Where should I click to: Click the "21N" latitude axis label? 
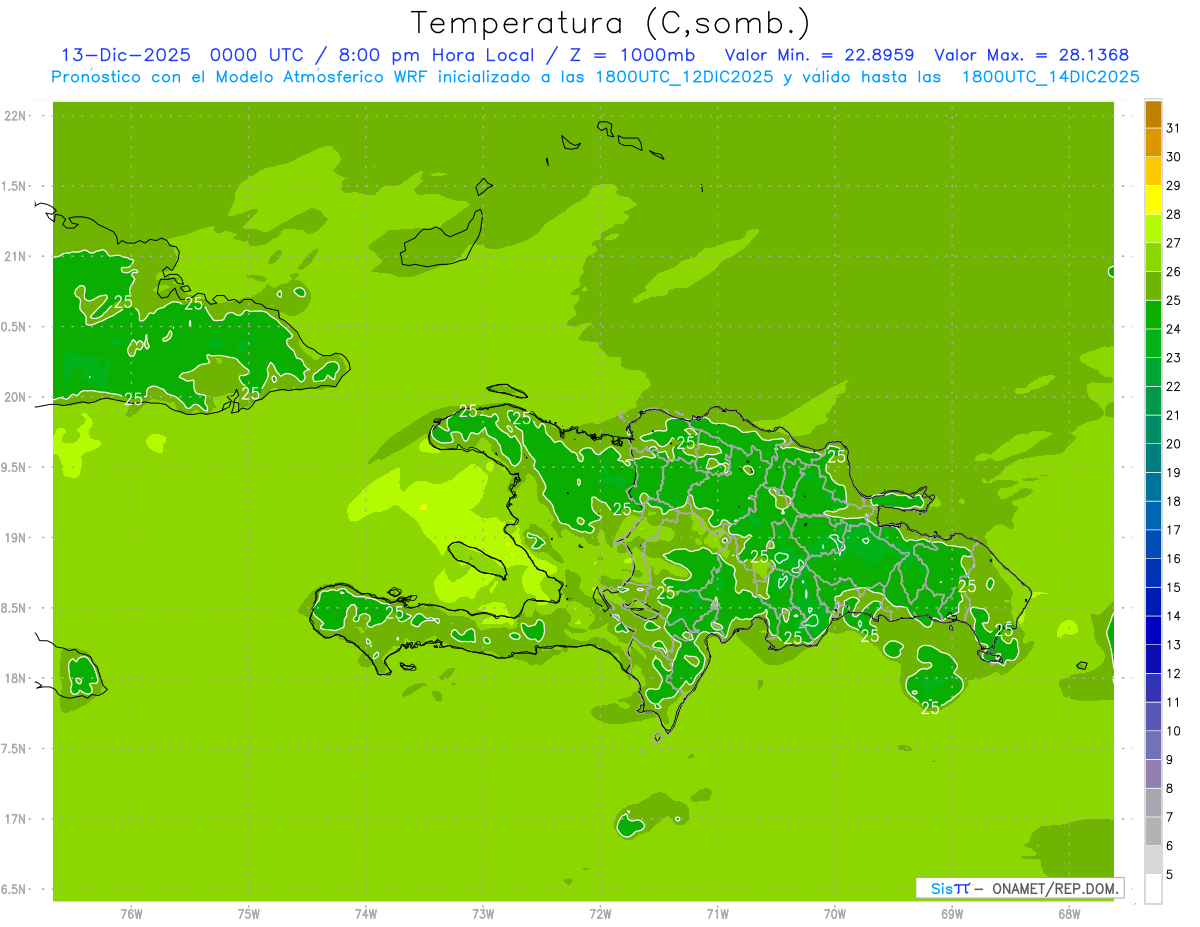pyautogui.click(x=15, y=257)
